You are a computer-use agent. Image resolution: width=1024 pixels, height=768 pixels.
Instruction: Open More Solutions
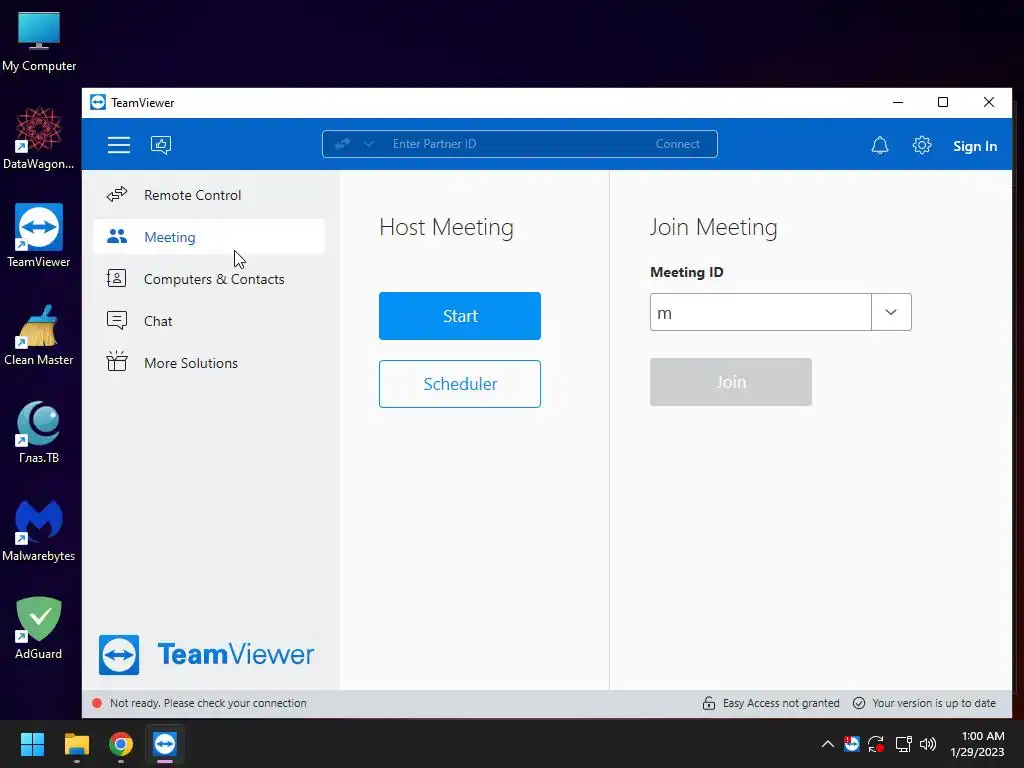tap(209, 362)
